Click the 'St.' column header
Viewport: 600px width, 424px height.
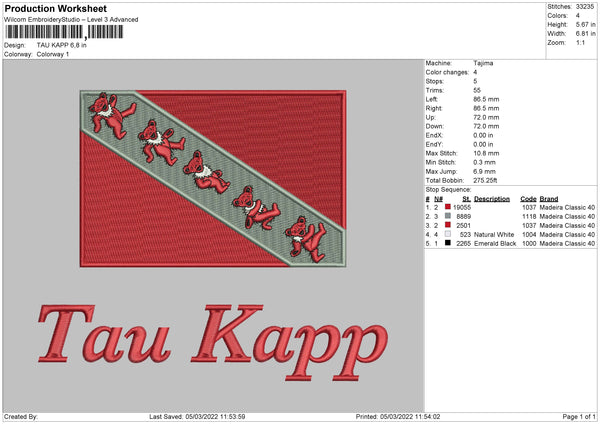coord(466,199)
